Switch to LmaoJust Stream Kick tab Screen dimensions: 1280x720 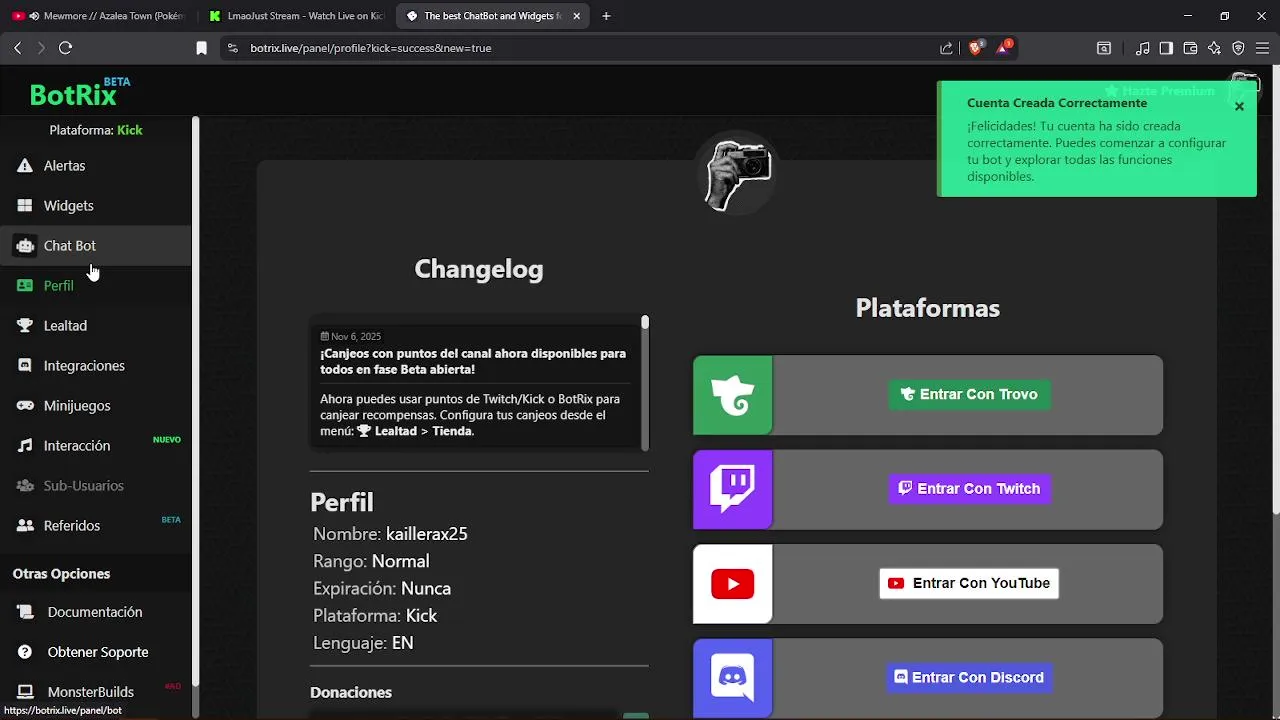pos(295,16)
